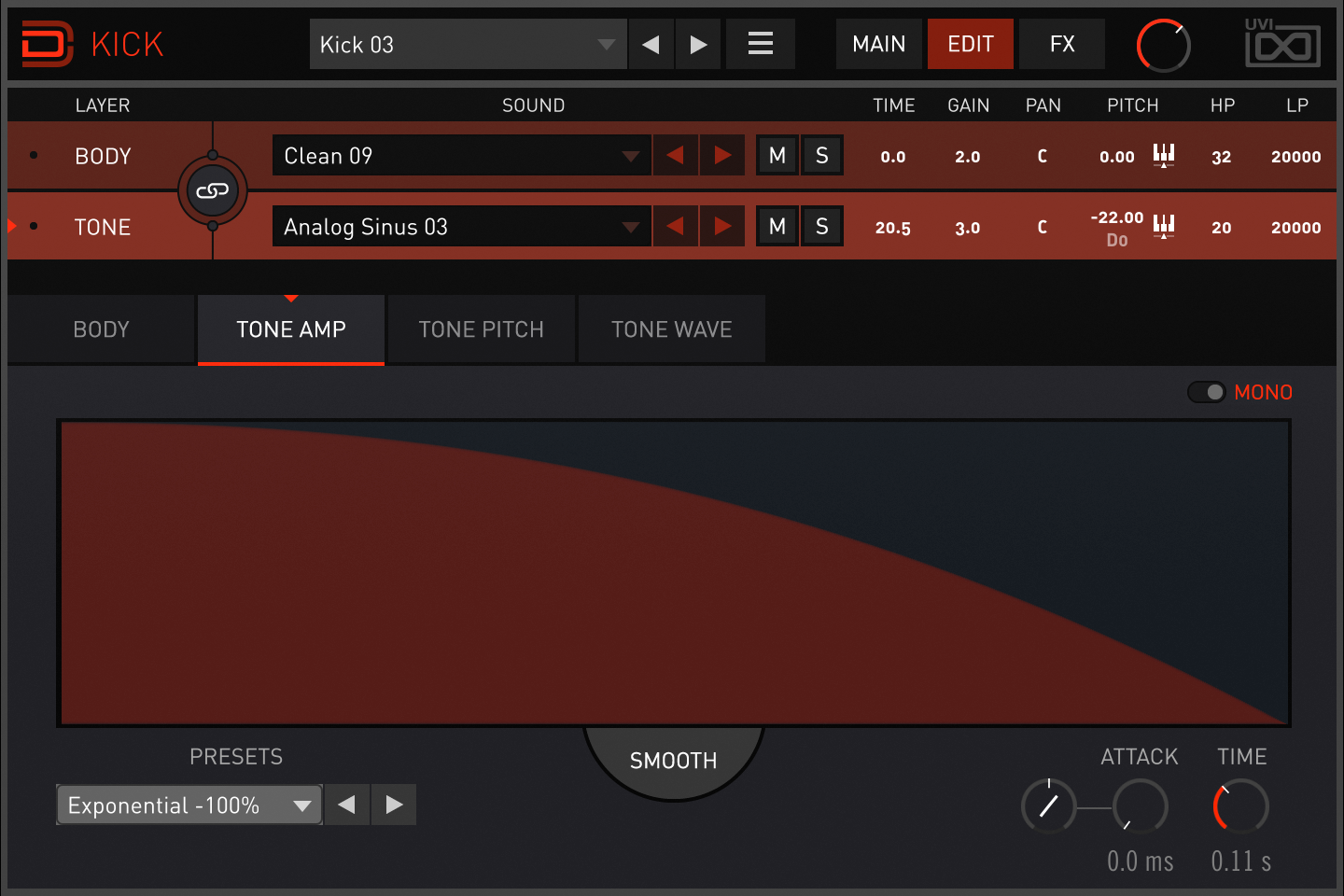The image size is (1344, 896).
Task: Adjust the TIME knob
Action: [1239, 805]
